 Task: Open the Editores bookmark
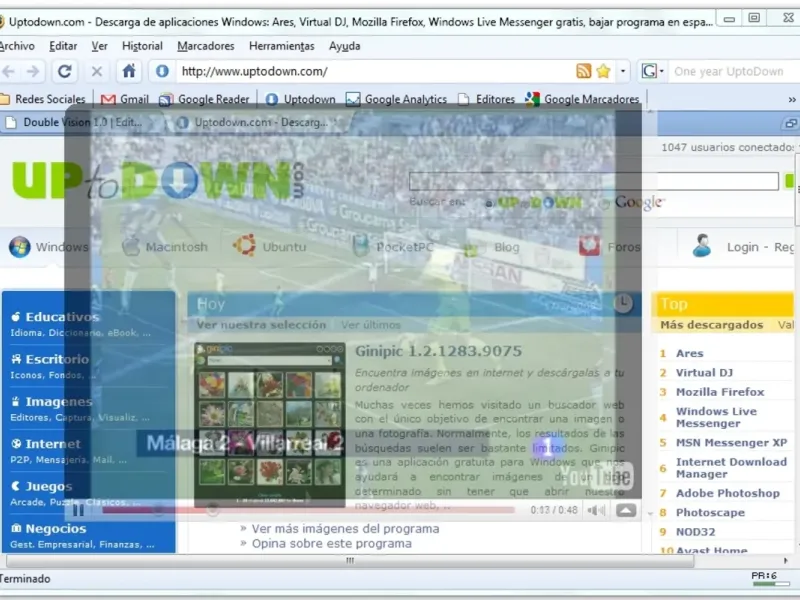pyautogui.click(x=487, y=99)
